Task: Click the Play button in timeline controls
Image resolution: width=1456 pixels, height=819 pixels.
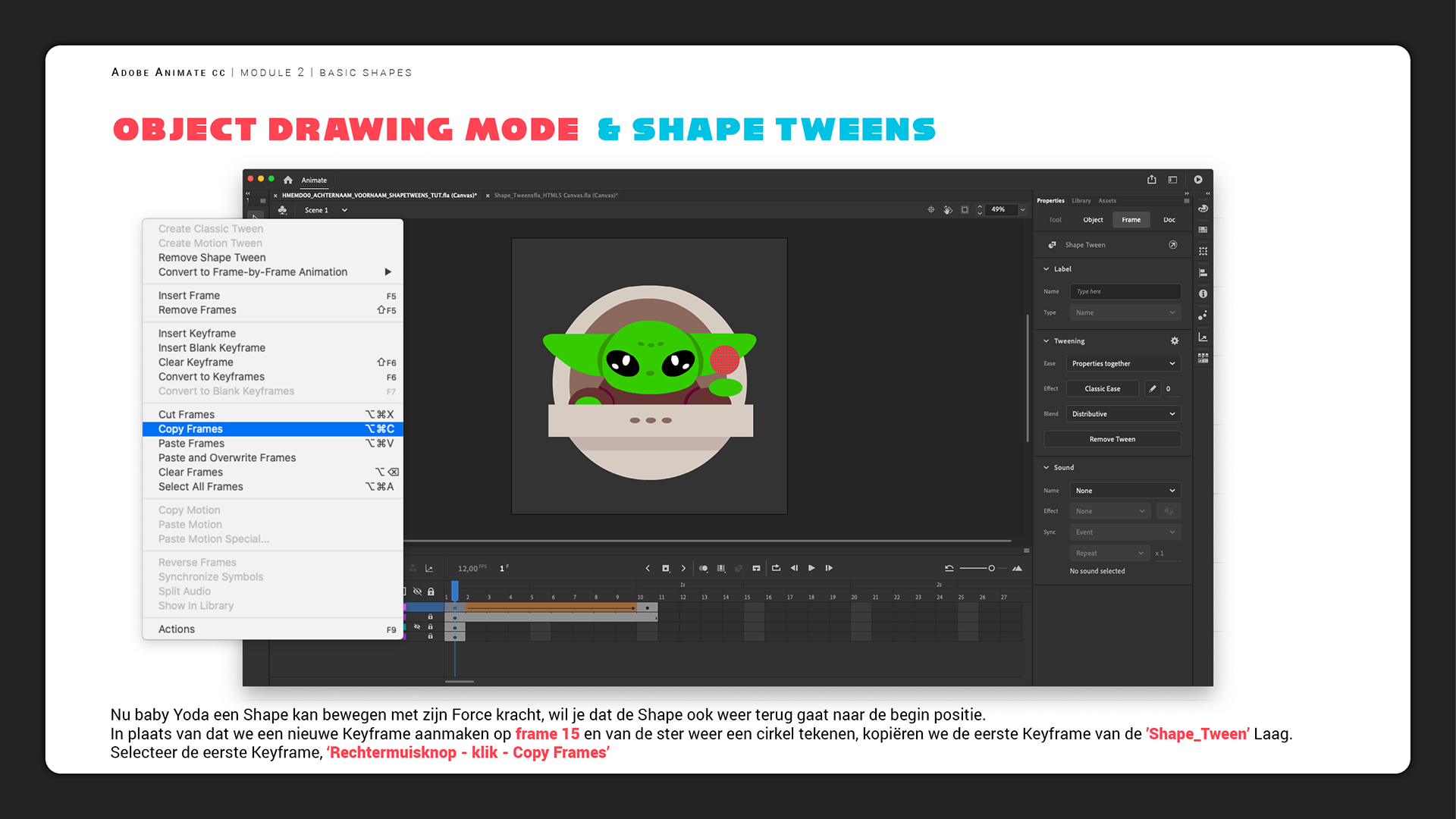Action: (811, 568)
